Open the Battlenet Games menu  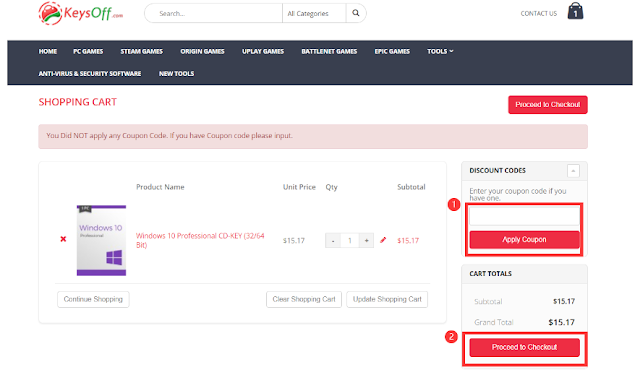[329, 51]
